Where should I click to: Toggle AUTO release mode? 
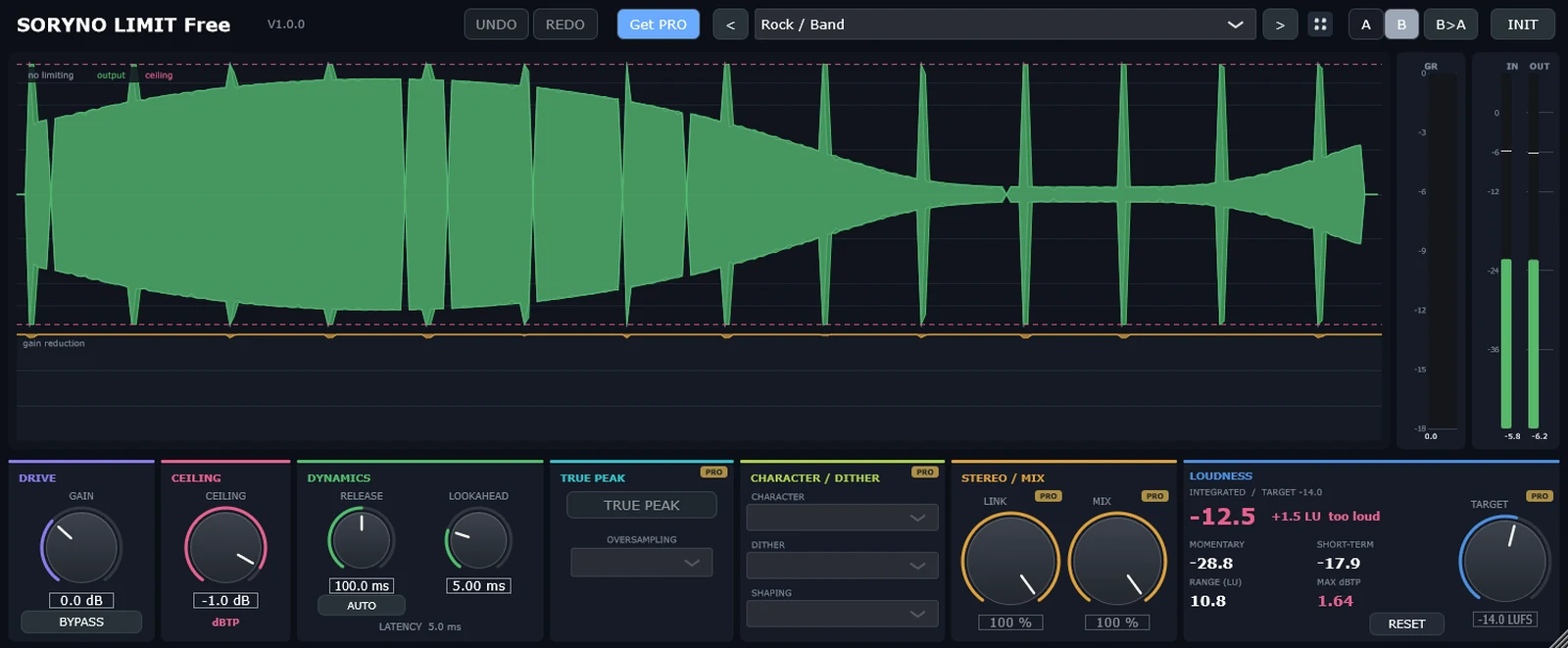(x=362, y=606)
